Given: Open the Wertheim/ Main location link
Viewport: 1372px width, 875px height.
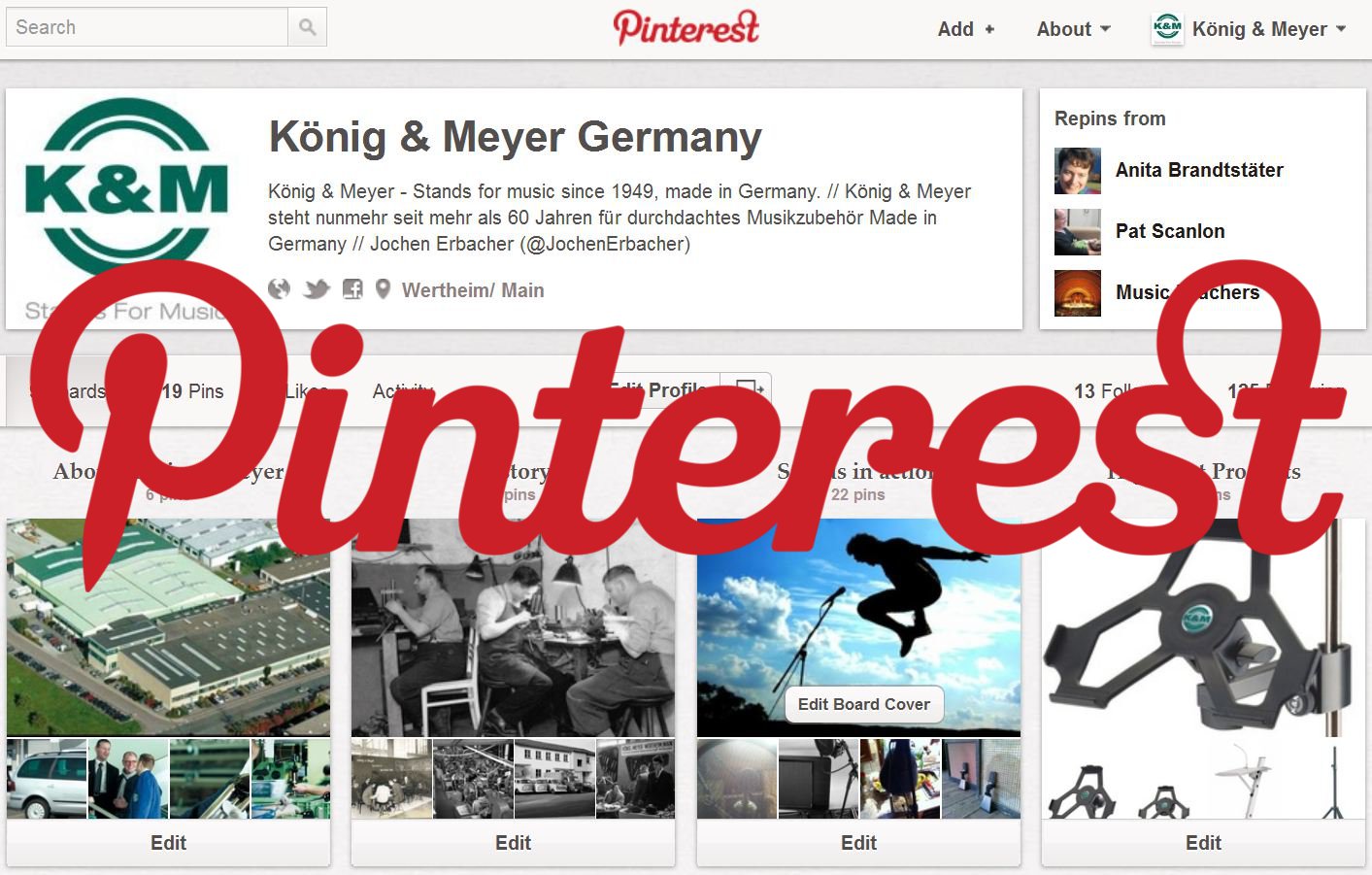Looking at the screenshot, I should (x=473, y=290).
